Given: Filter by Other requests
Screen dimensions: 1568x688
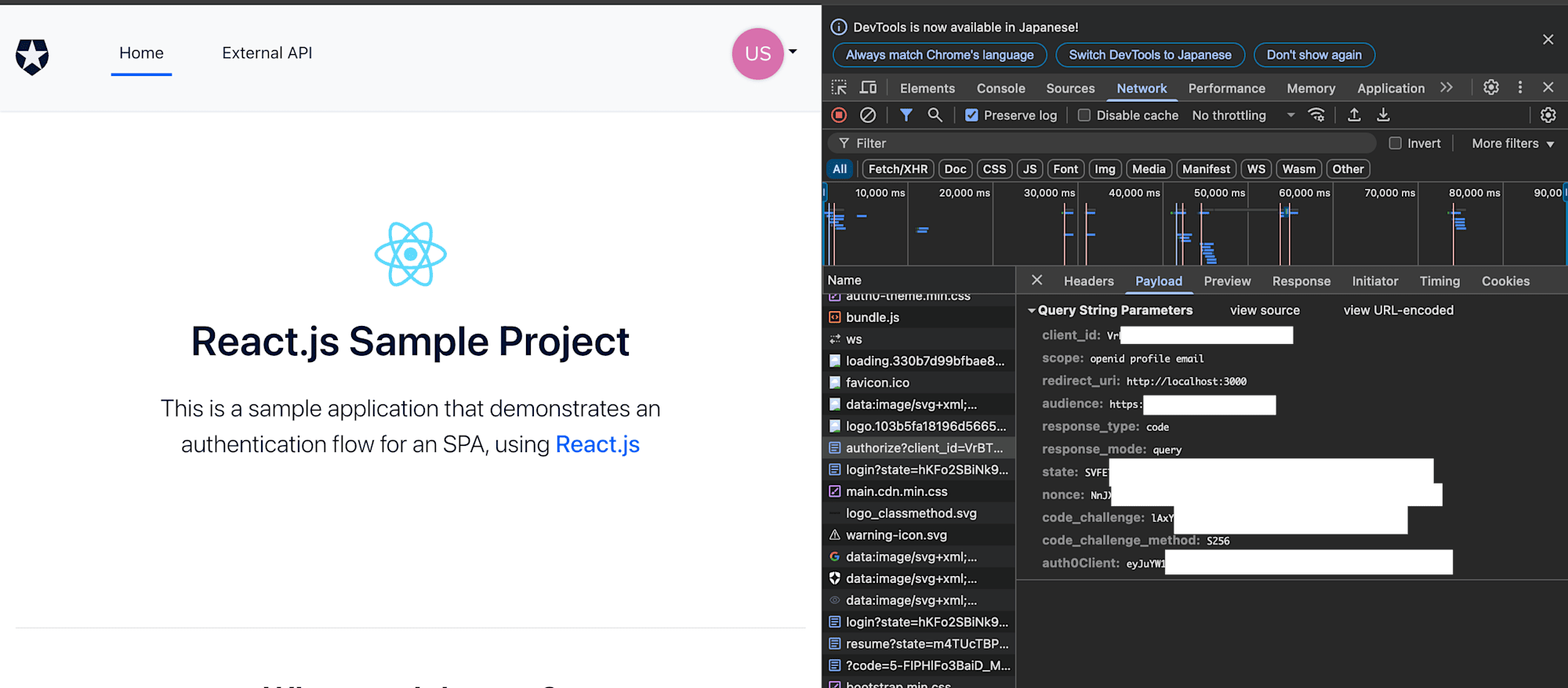Looking at the screenshot, I should (x=1348, y=169).
